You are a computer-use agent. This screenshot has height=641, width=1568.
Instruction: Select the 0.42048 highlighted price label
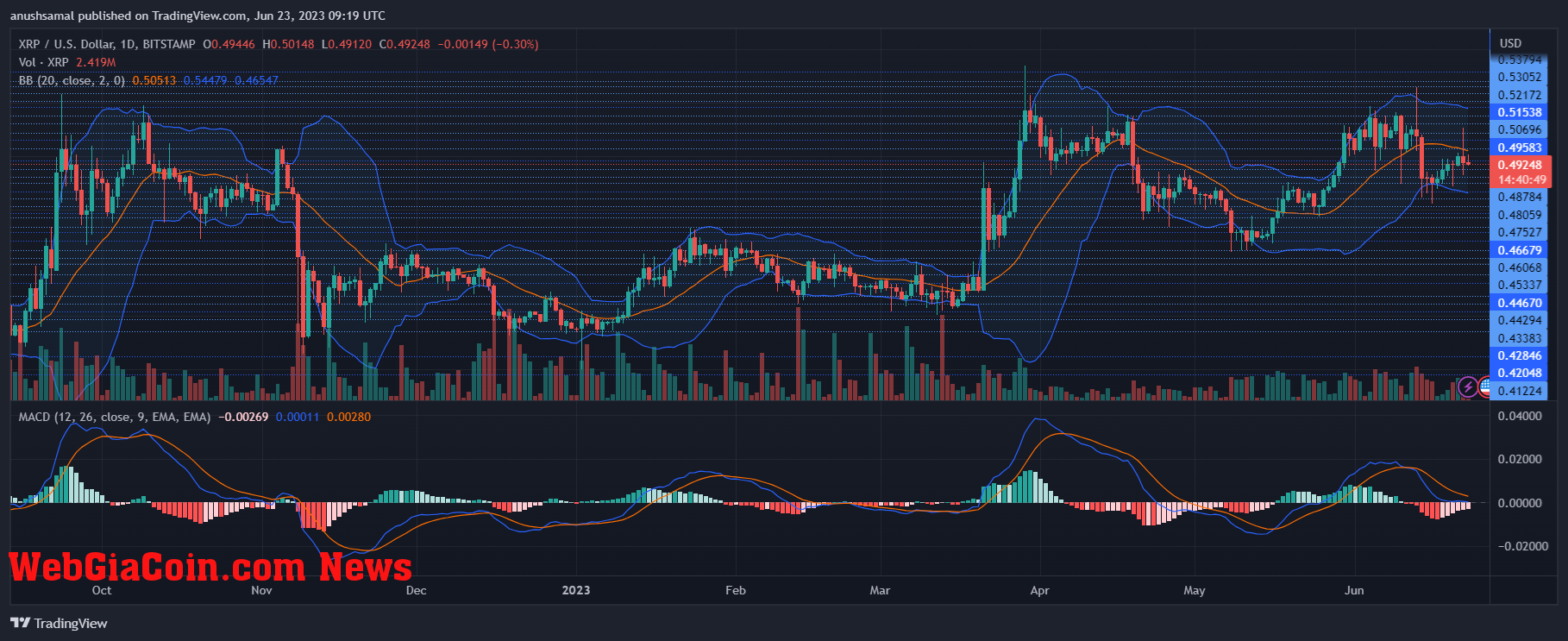pos(1520,373)
